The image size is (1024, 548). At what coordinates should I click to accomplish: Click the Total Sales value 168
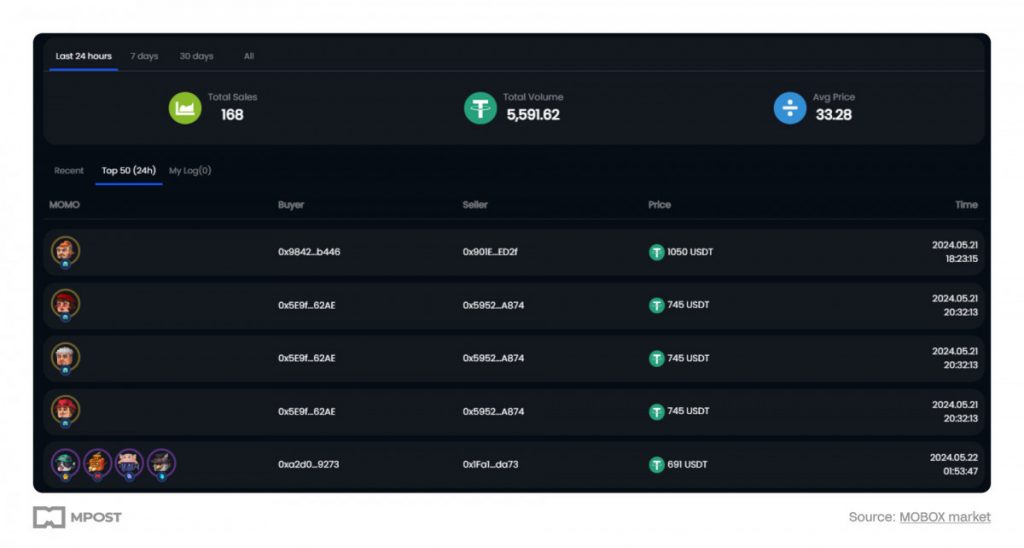coord(232,115)
